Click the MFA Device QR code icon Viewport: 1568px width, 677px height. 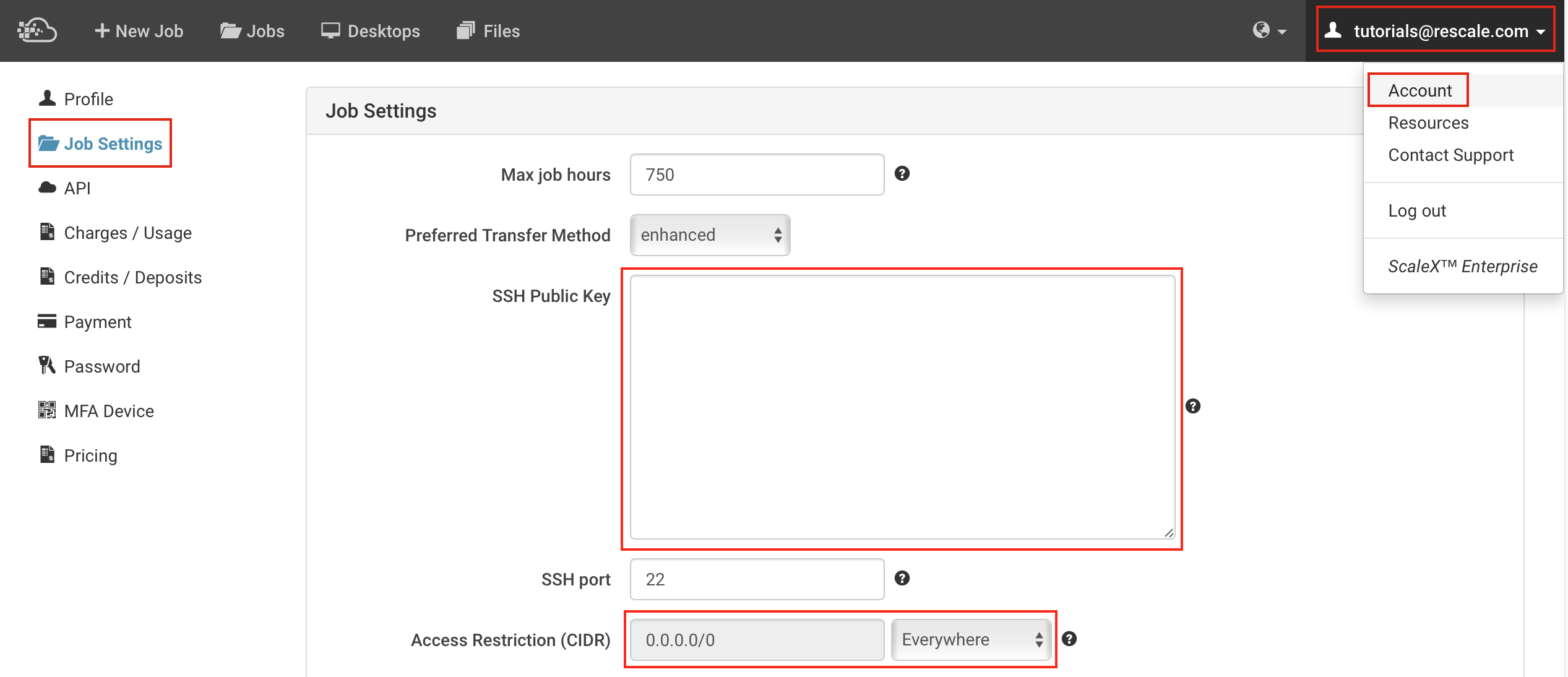[x=47, y=410]
